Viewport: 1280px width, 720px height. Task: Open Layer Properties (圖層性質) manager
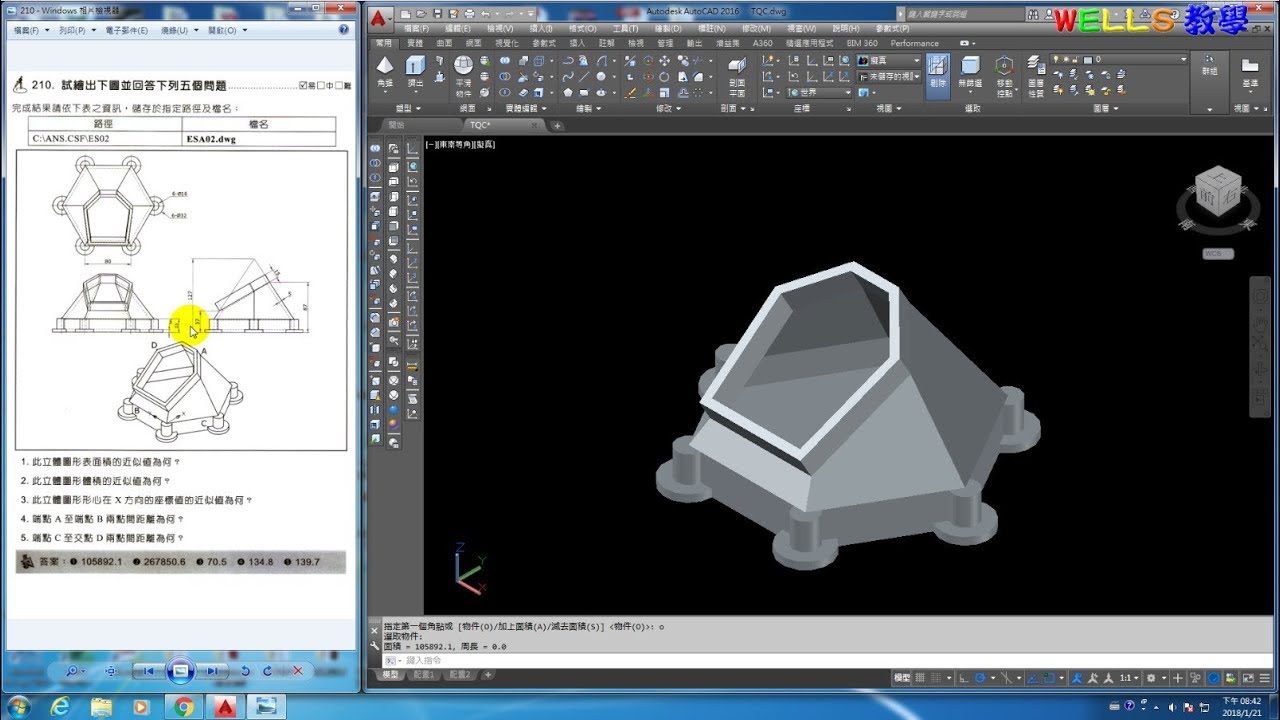1035,75
